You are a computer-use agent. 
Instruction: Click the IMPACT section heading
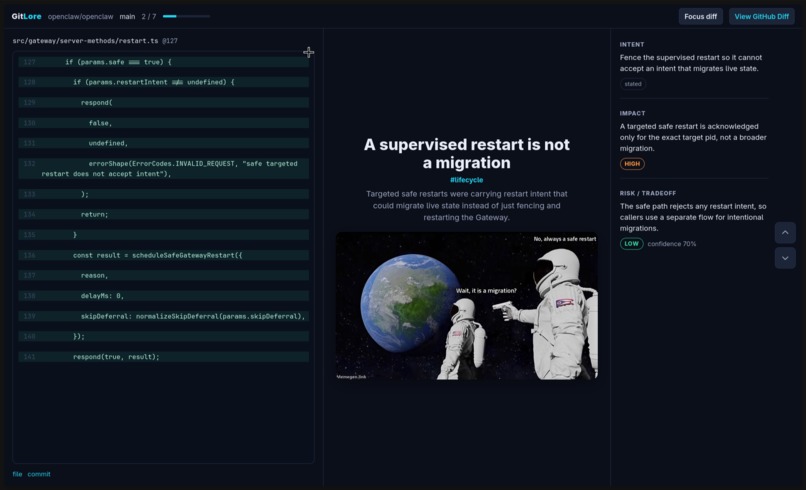point(632,113)
